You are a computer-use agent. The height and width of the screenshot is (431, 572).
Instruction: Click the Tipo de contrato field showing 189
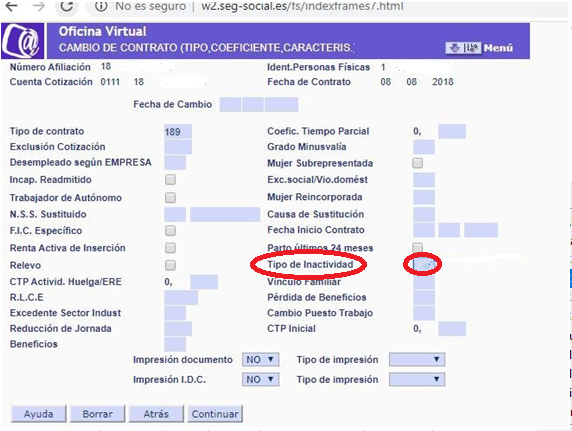[178, 131]
